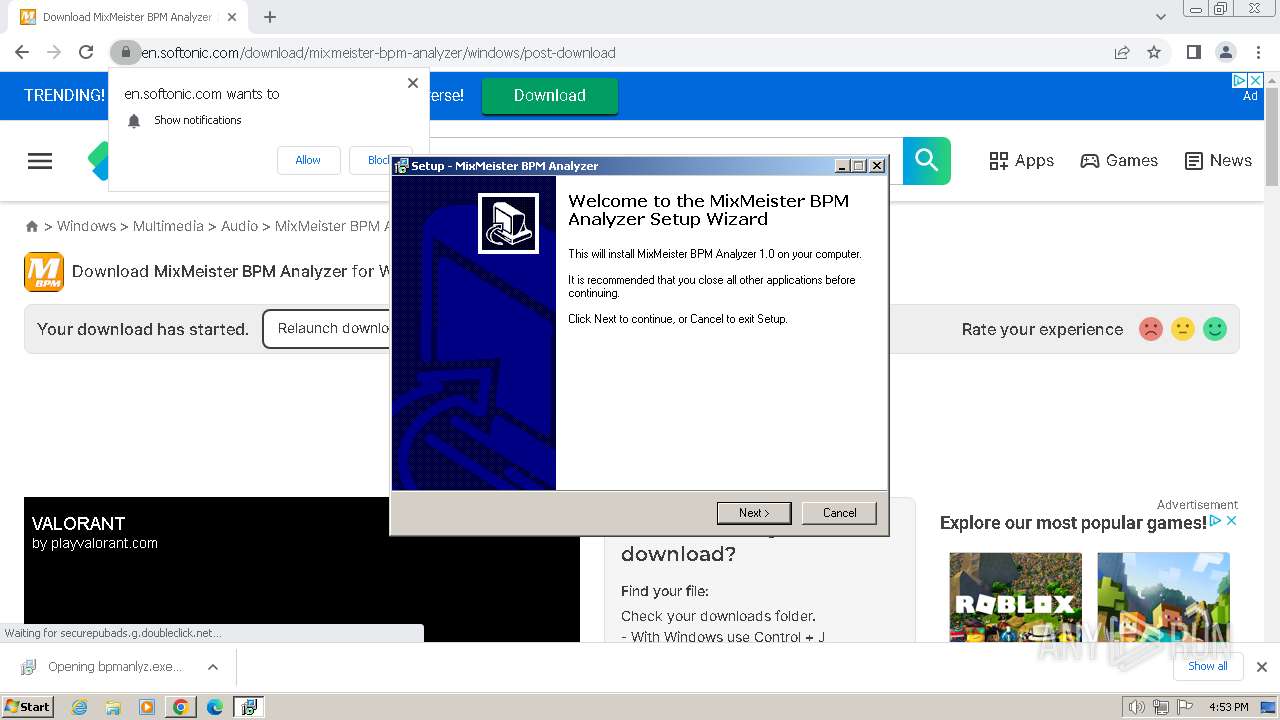This screenshot has width=1280, height=720.
Task: Bookmark this page with the star icon
Action: [1154, 52]
